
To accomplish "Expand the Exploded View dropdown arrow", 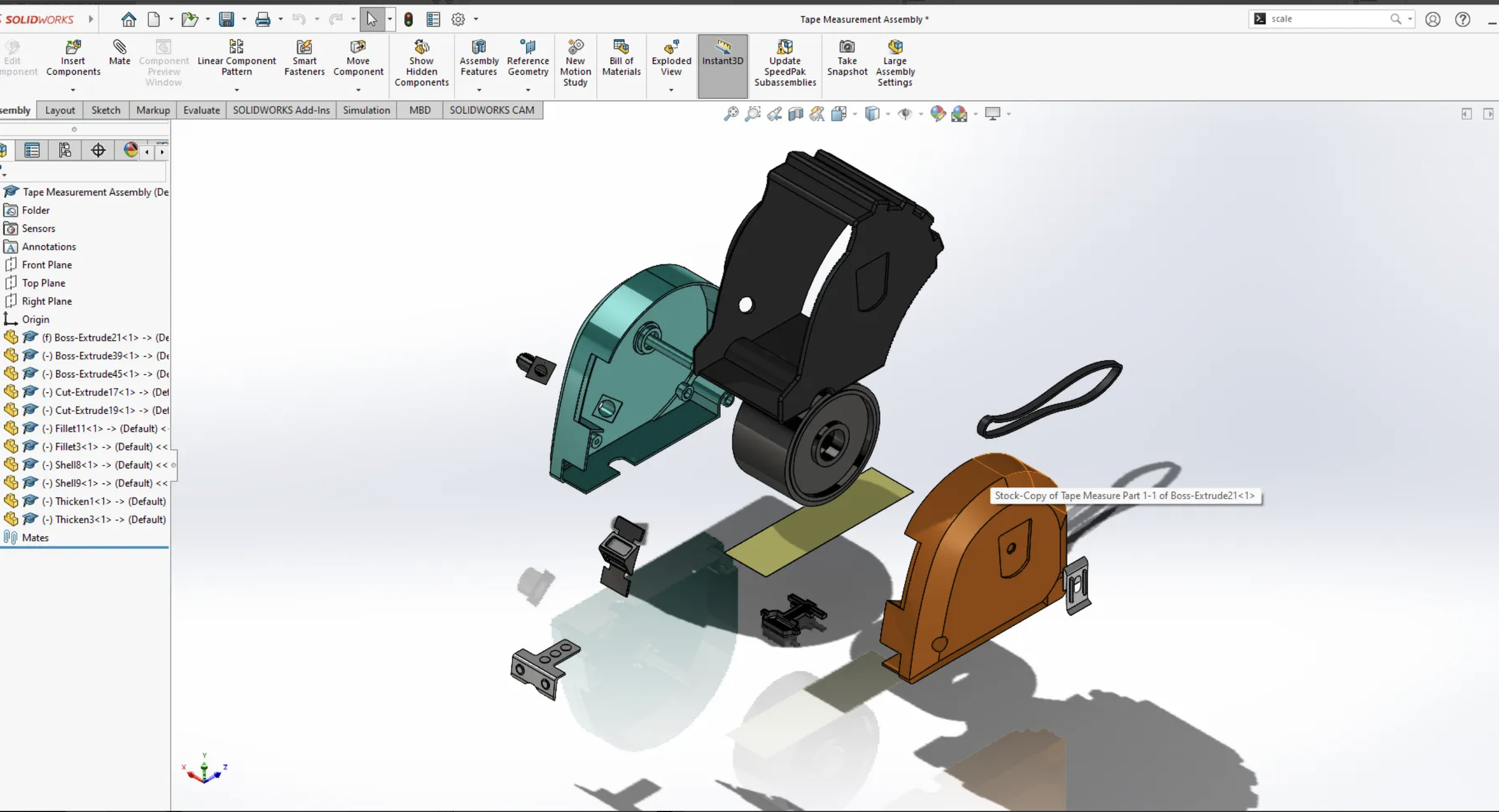I will coord(671,90).
